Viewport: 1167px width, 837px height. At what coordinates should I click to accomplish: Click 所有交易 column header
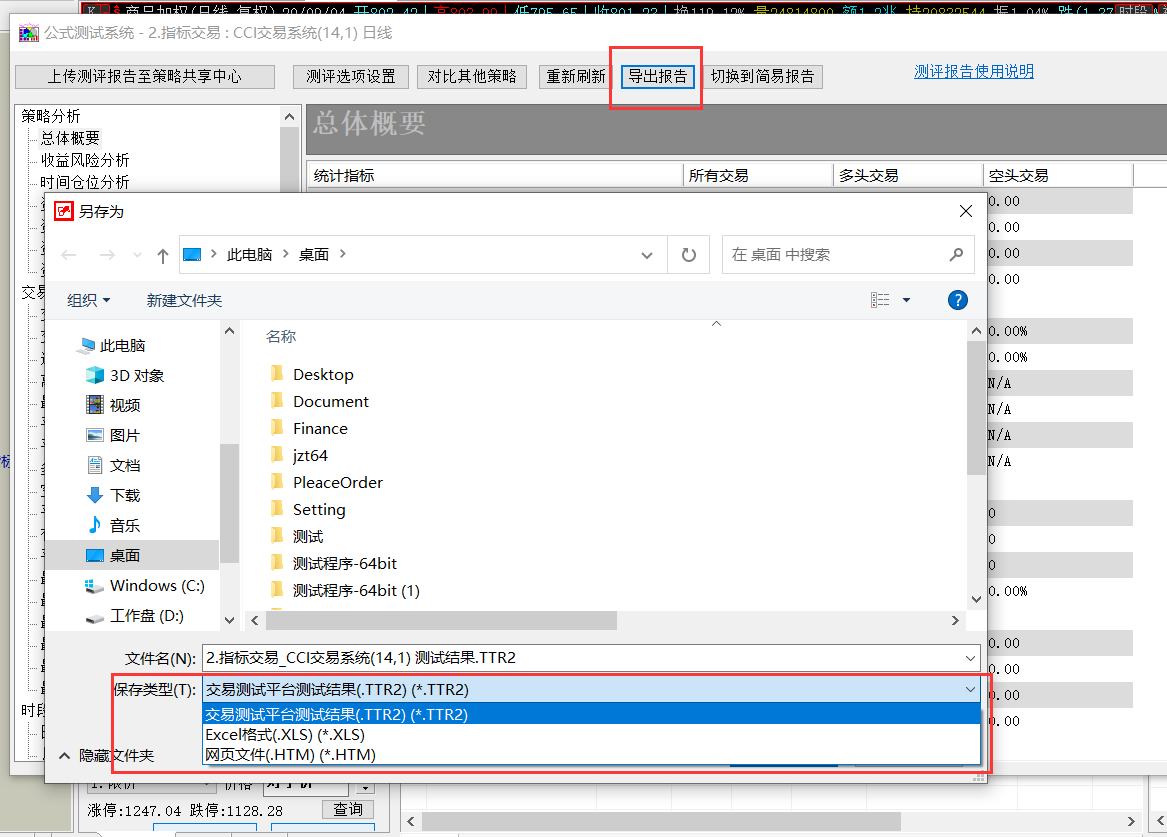[x=758, y=176]
